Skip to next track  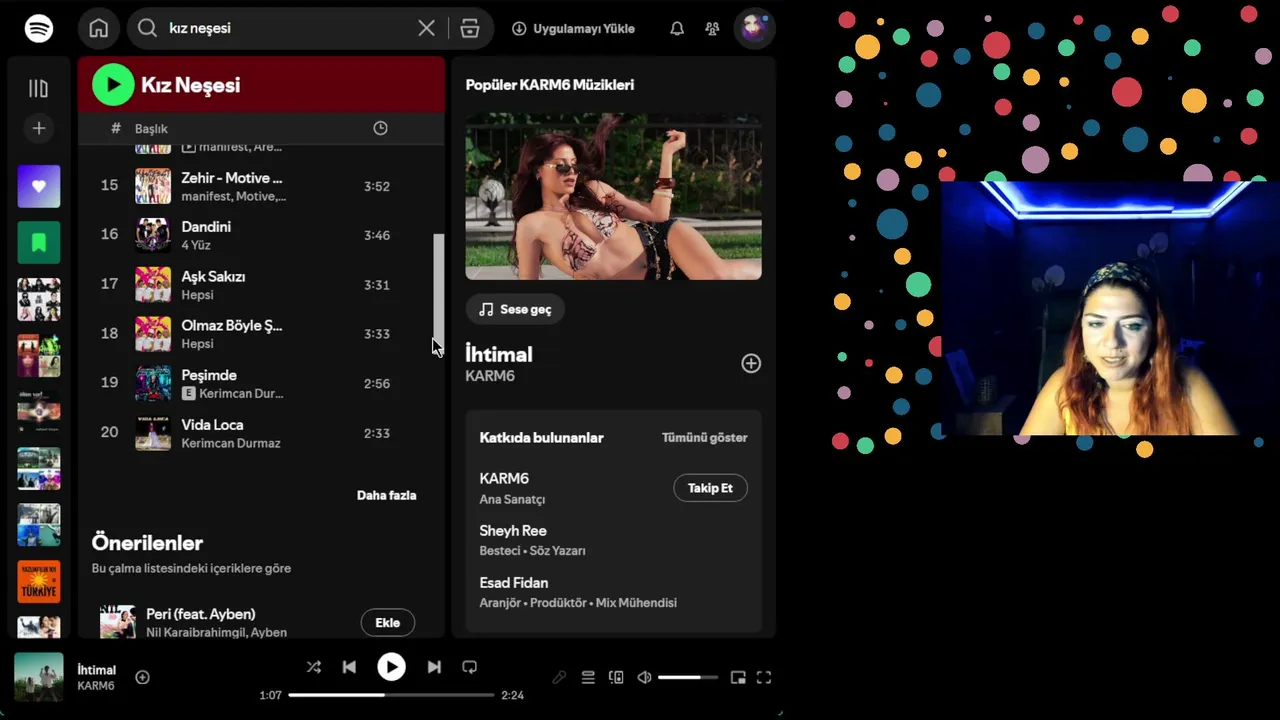pos(434,667)
